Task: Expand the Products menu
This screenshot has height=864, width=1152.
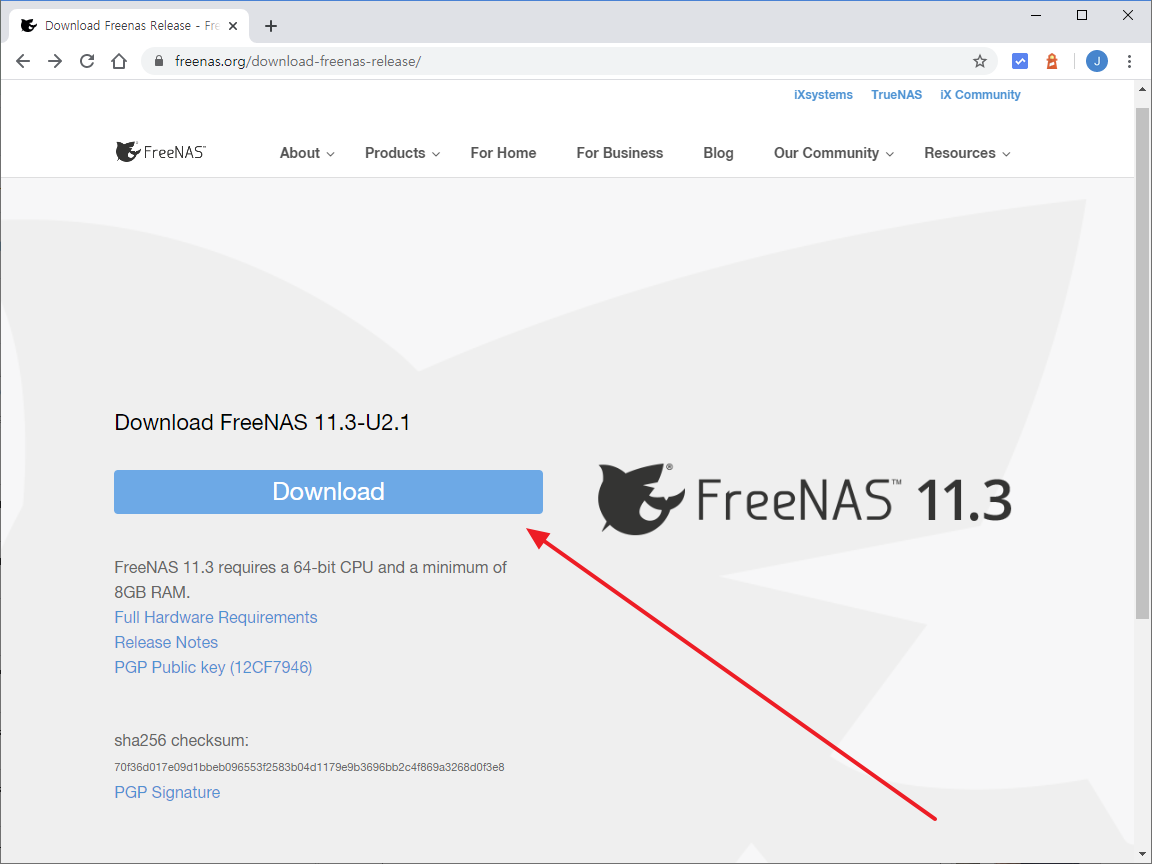Action: [403, 153]
